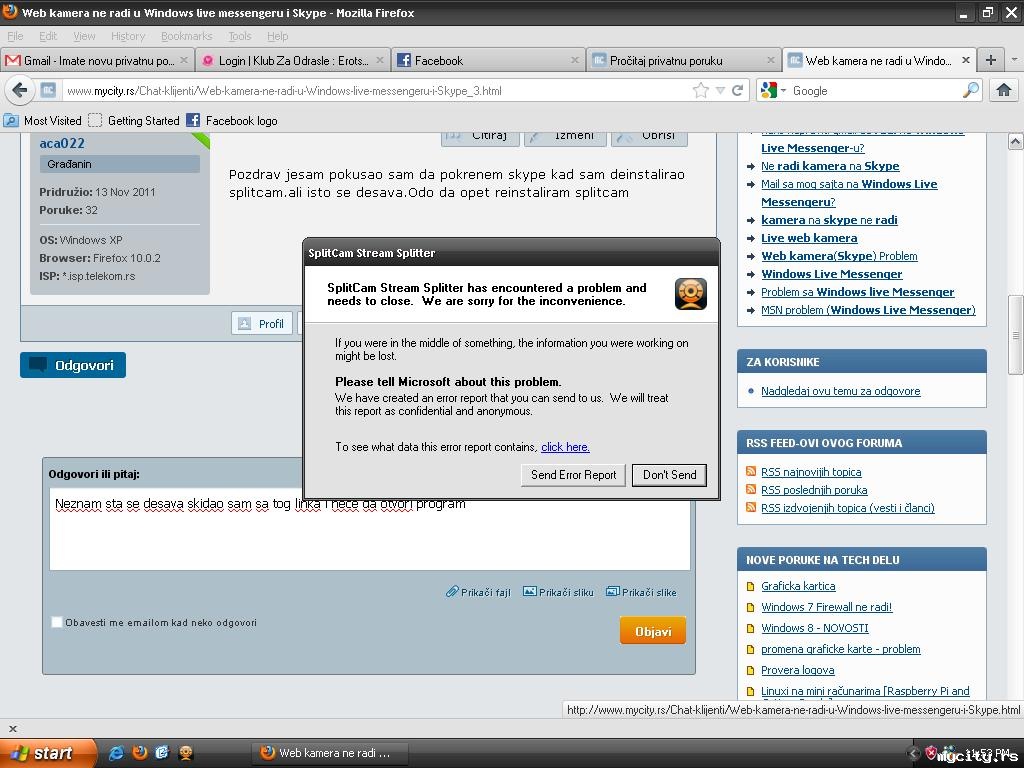Open the Edit menu
The width and height of the screenshot is (1024, 768).
(48, 36)
